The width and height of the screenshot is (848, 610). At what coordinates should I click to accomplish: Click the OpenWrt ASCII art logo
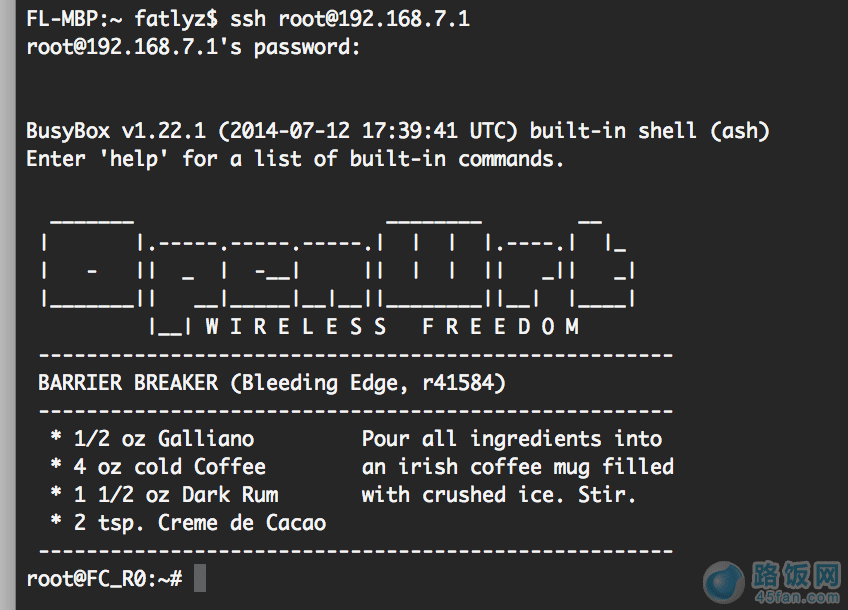338,270
